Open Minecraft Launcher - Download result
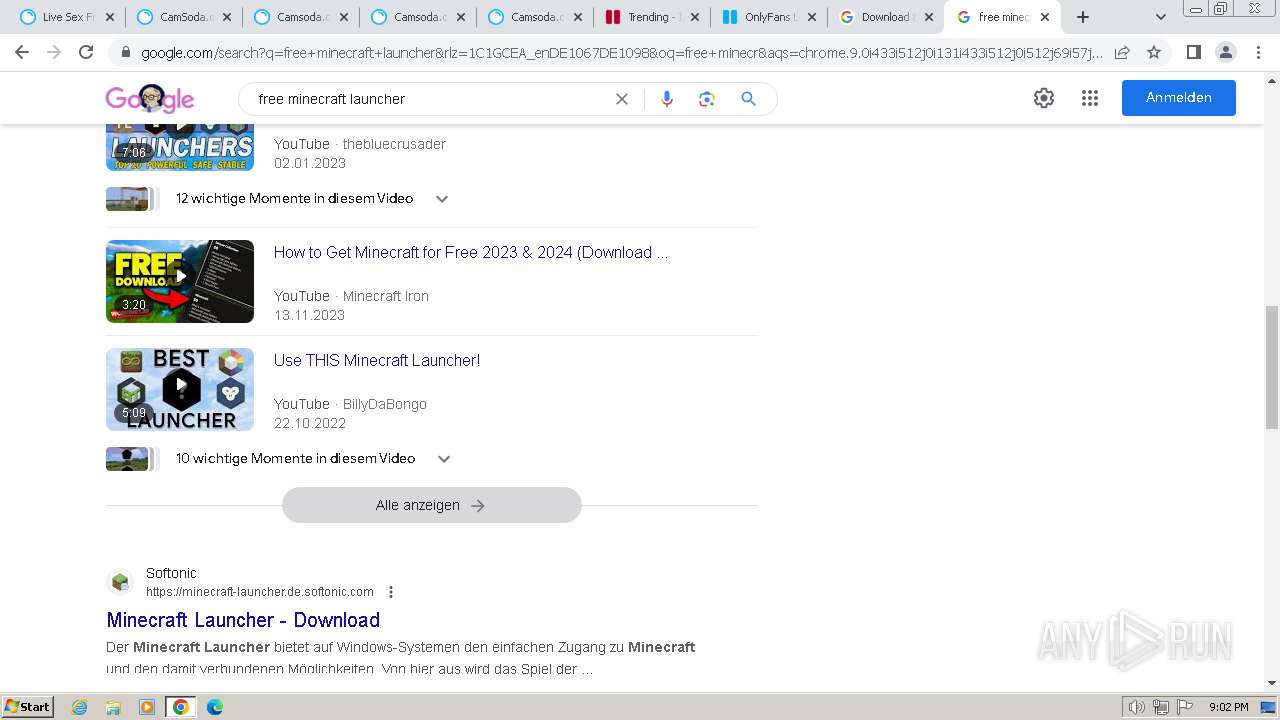Viewport: 1280px width, 720px height. pyautogui.click(x=243, y=620)
